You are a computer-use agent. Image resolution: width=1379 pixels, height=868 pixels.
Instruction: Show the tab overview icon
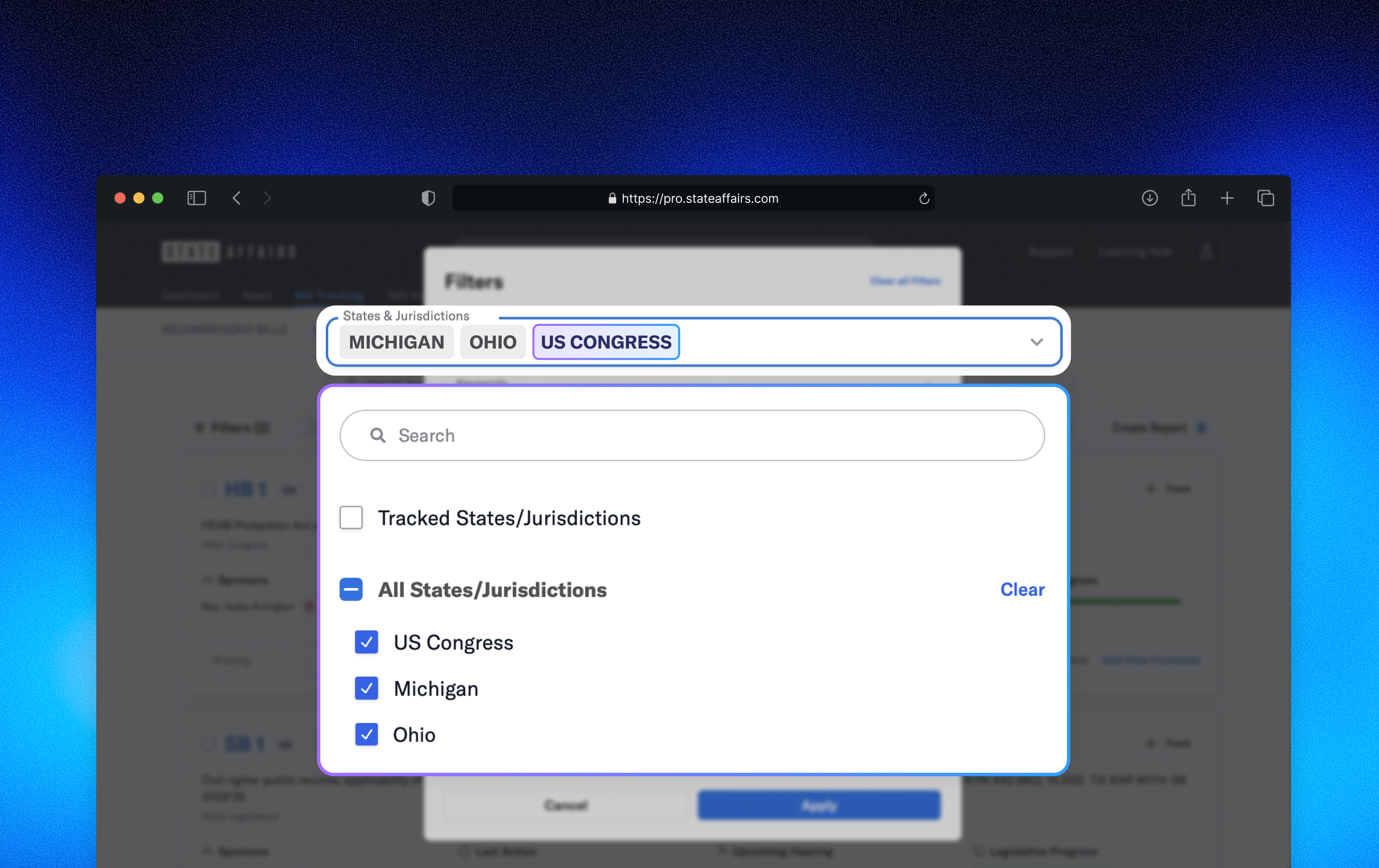[1266, 198]
